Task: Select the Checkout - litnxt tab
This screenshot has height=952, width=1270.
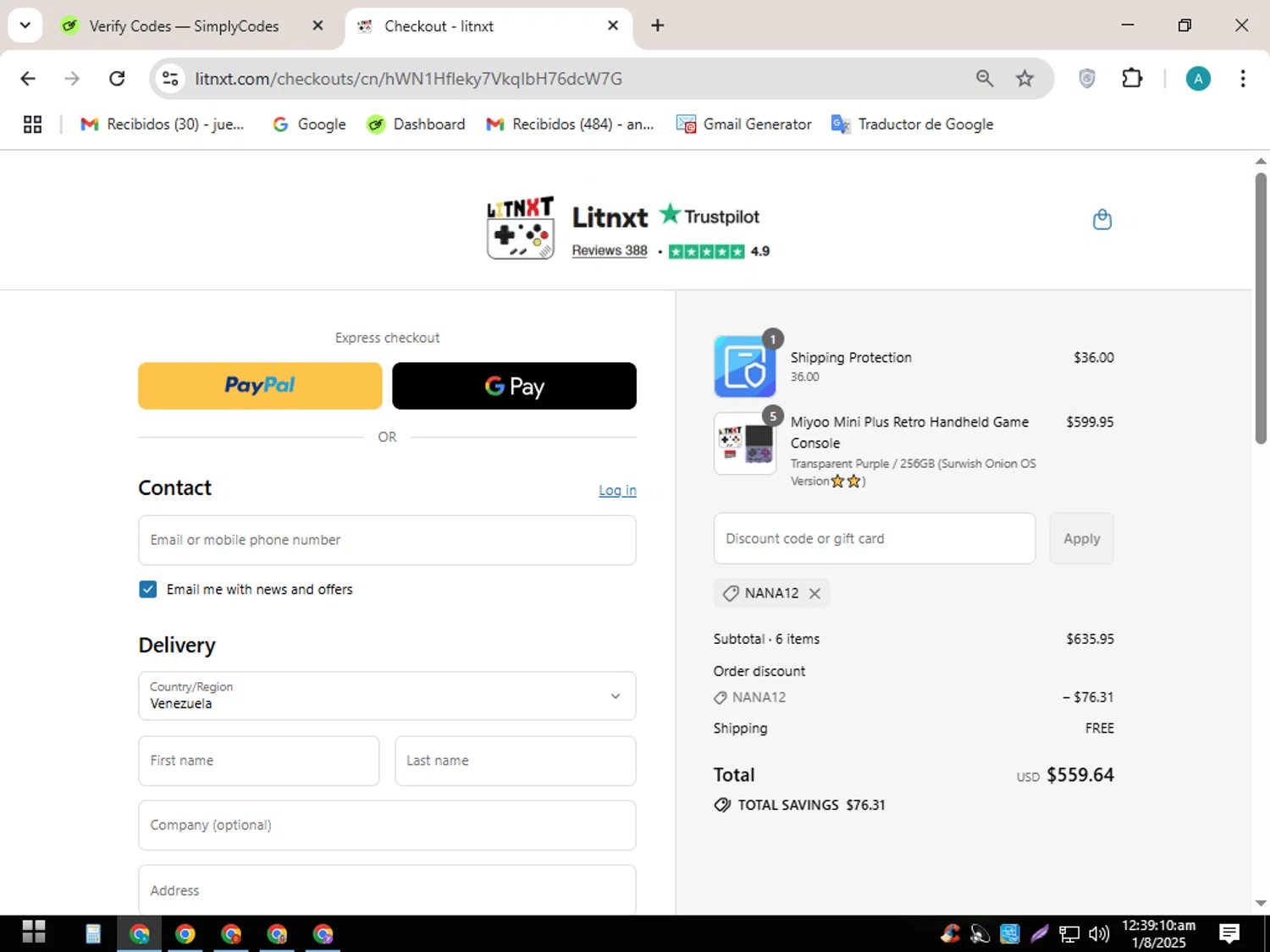Action: coord(474,26)
